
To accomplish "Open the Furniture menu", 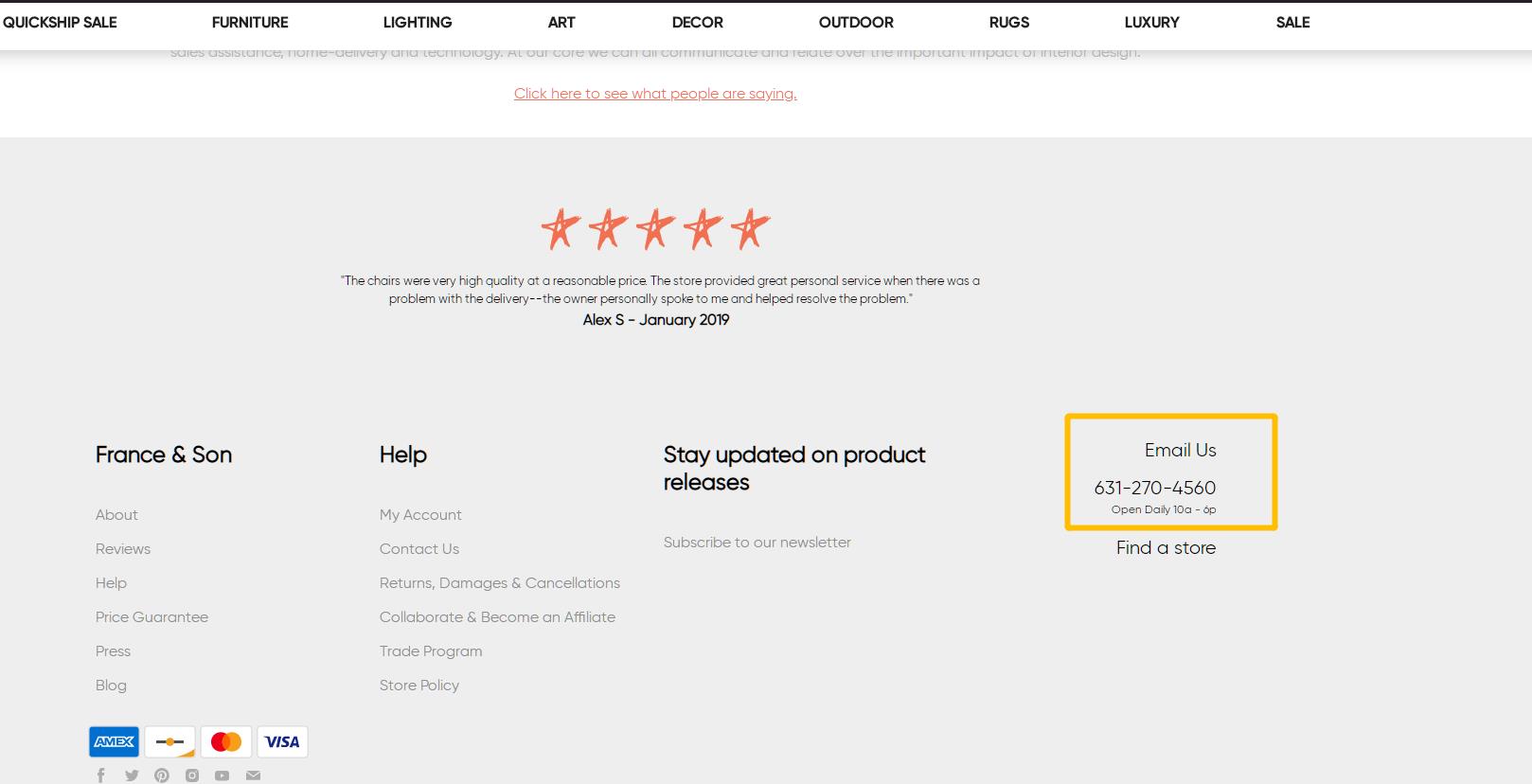I will point(250,22).
